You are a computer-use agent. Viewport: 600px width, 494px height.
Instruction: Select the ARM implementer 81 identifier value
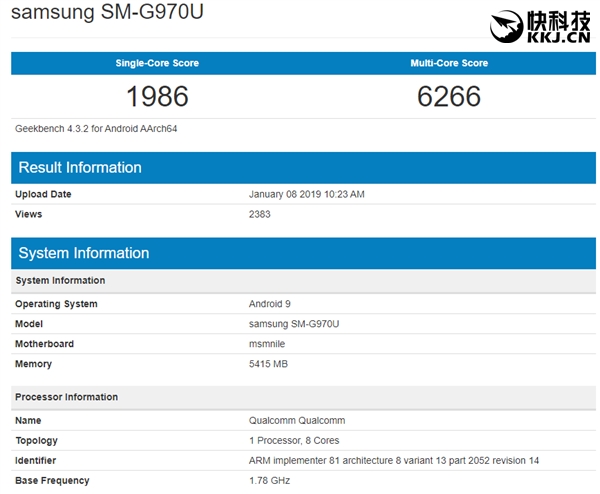point(394,460)
